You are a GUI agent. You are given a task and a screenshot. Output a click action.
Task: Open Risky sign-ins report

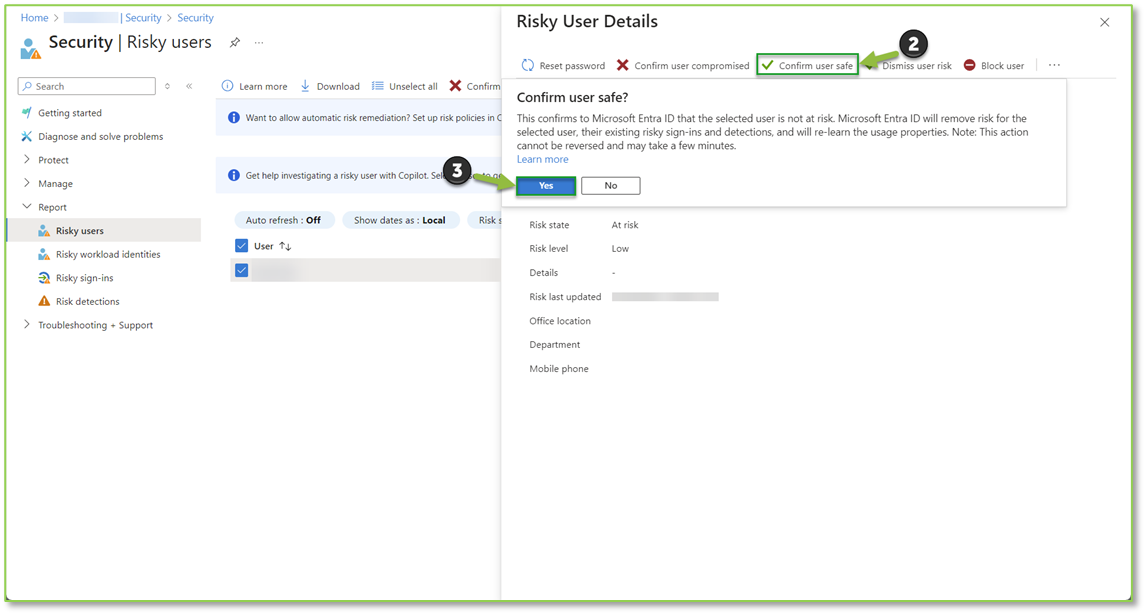(x=84, y=278)
